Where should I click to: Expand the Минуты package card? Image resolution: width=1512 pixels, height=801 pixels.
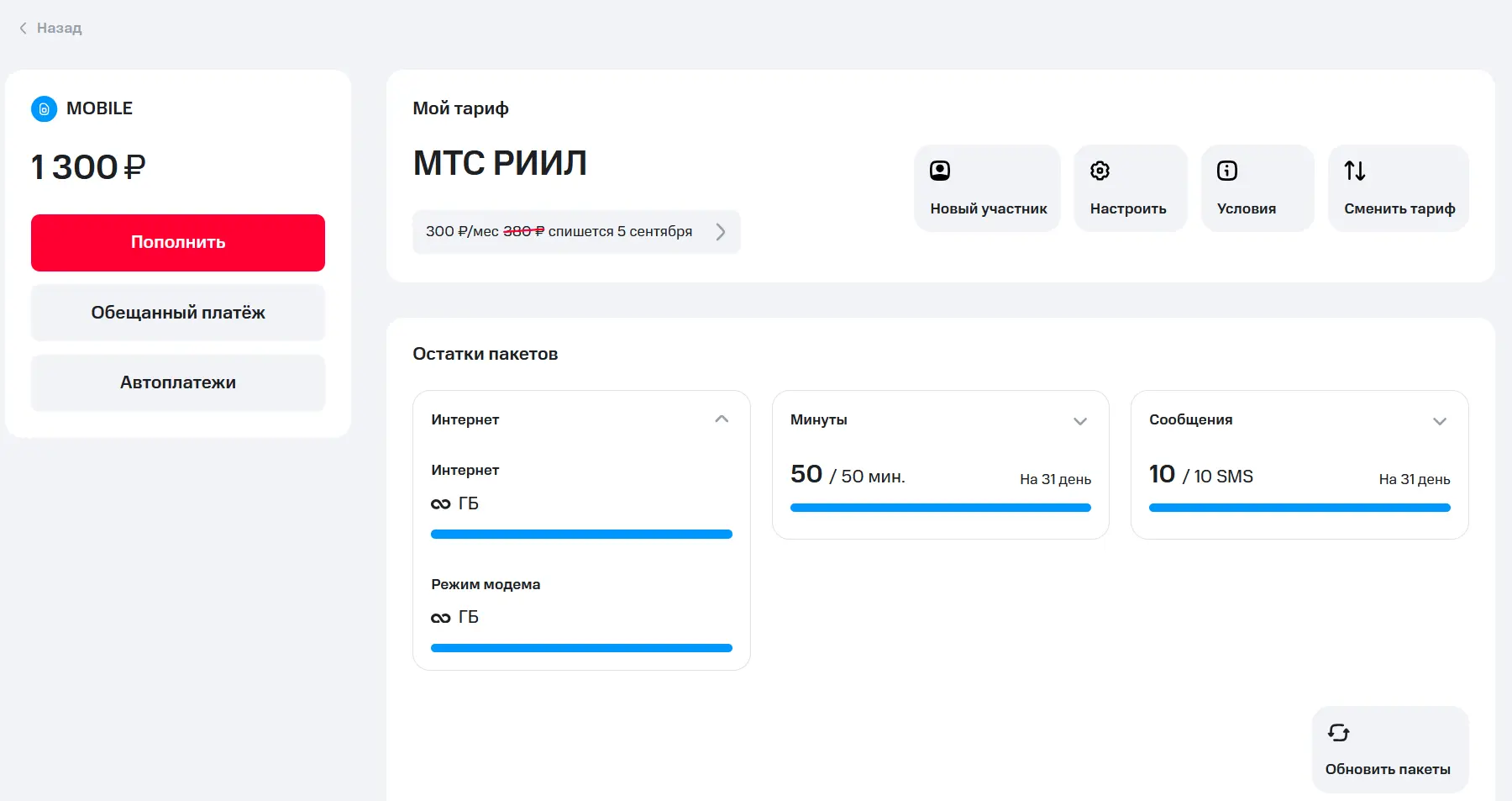(x=1080, y=421)
